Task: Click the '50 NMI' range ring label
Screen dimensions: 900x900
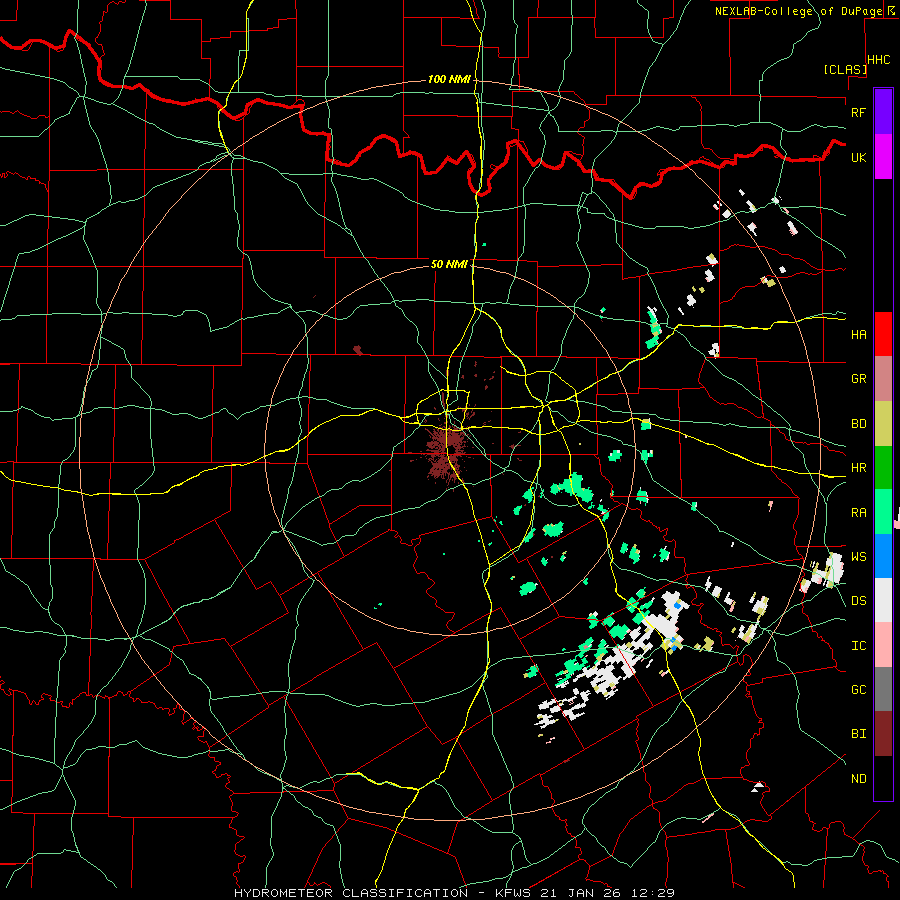Action: point(449,264)
